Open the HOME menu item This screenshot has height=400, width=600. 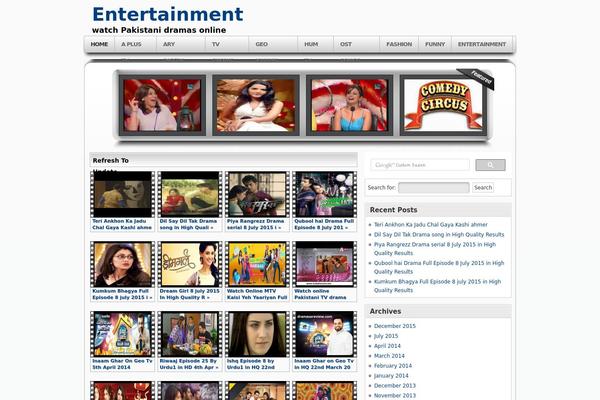pos(99,44)
